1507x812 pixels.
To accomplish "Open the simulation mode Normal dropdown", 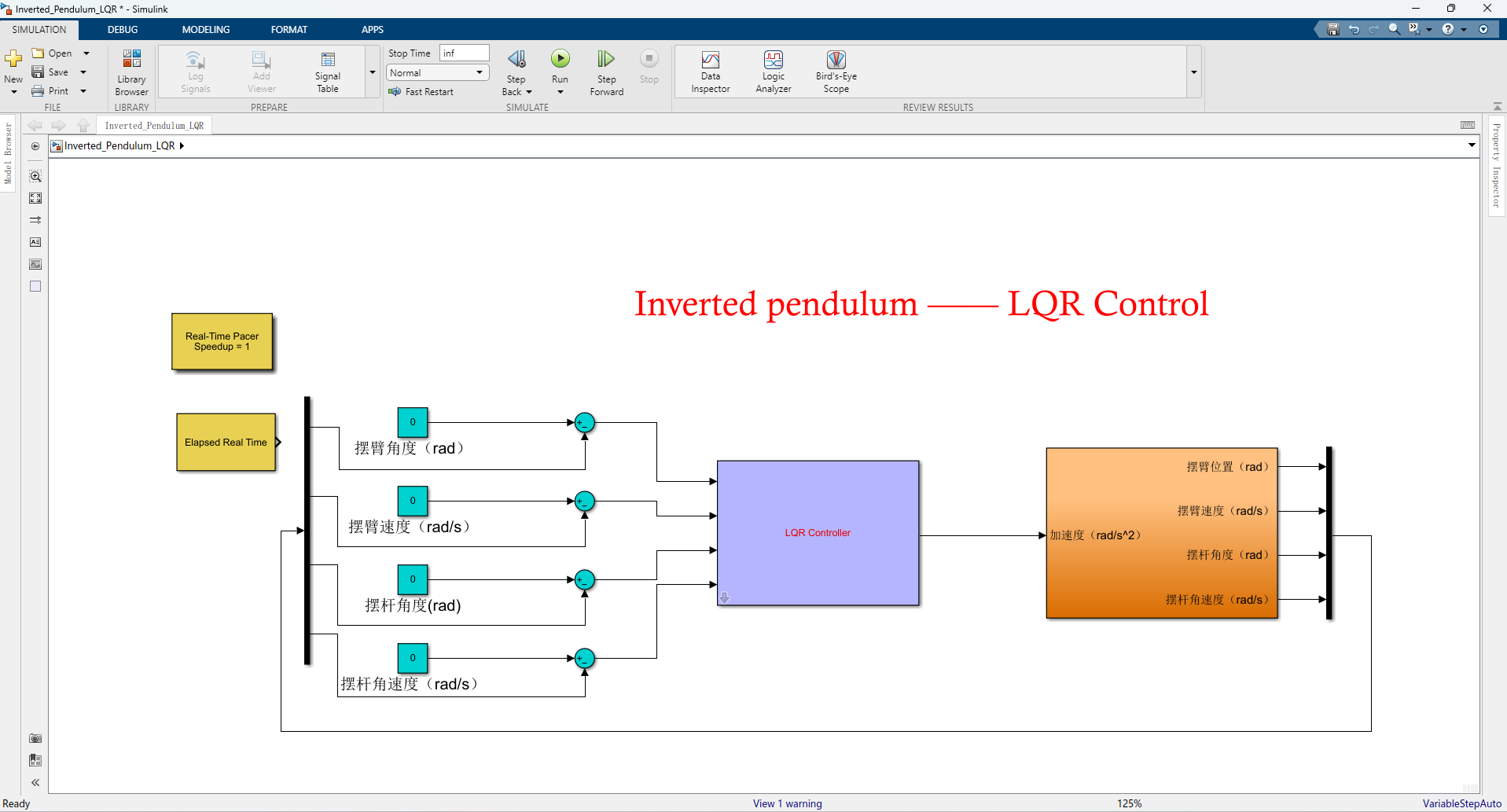I will coord(437,73).
